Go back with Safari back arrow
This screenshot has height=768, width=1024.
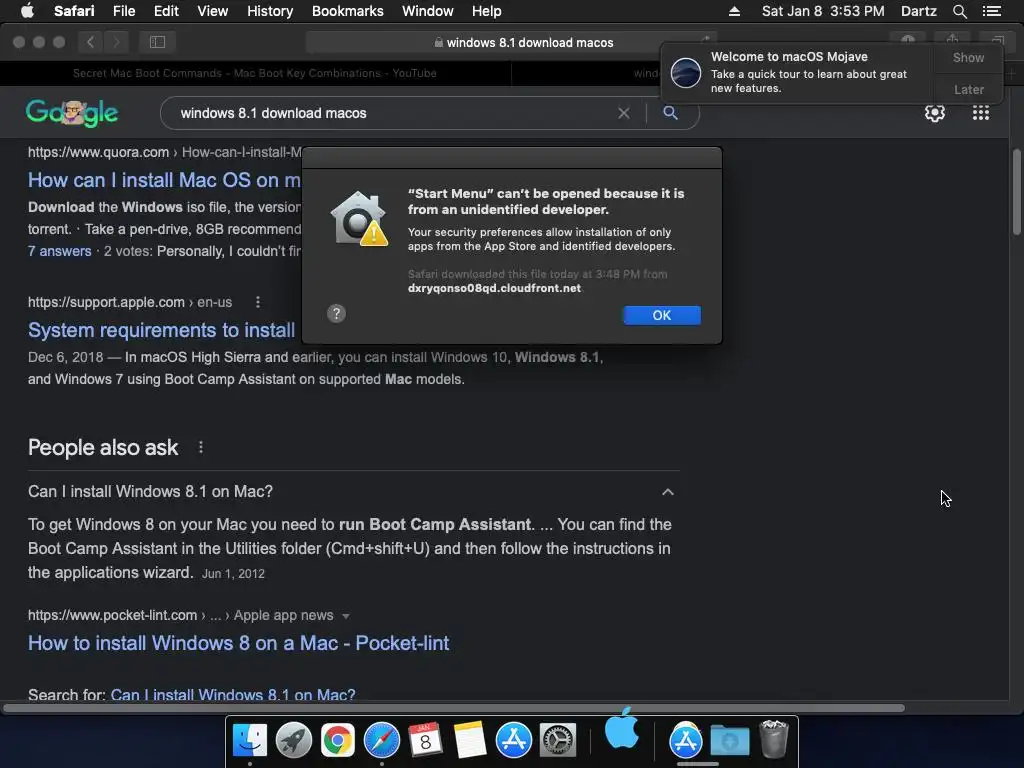(90, 42)
